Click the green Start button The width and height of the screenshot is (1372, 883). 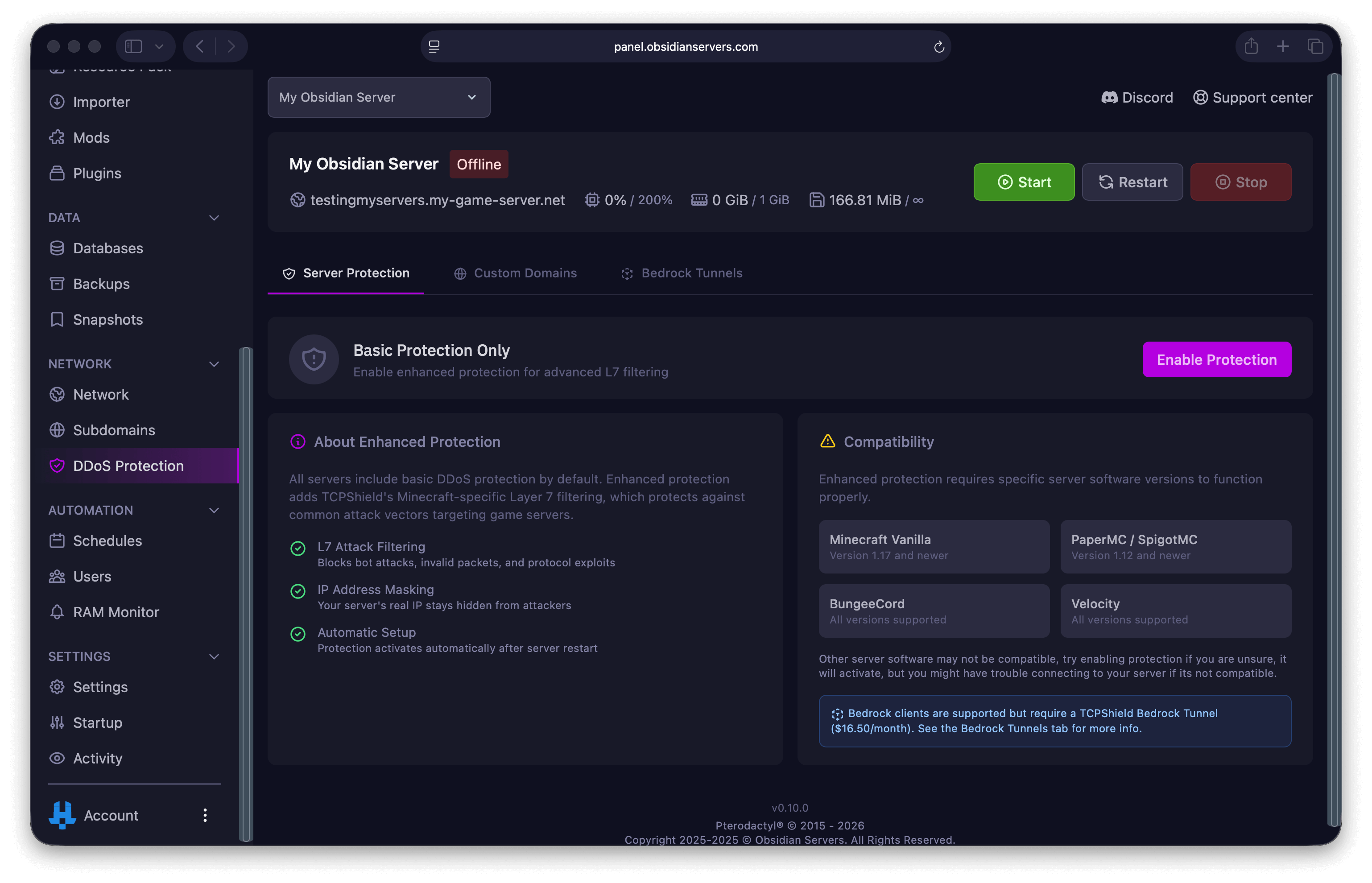tap(1023, 182)
